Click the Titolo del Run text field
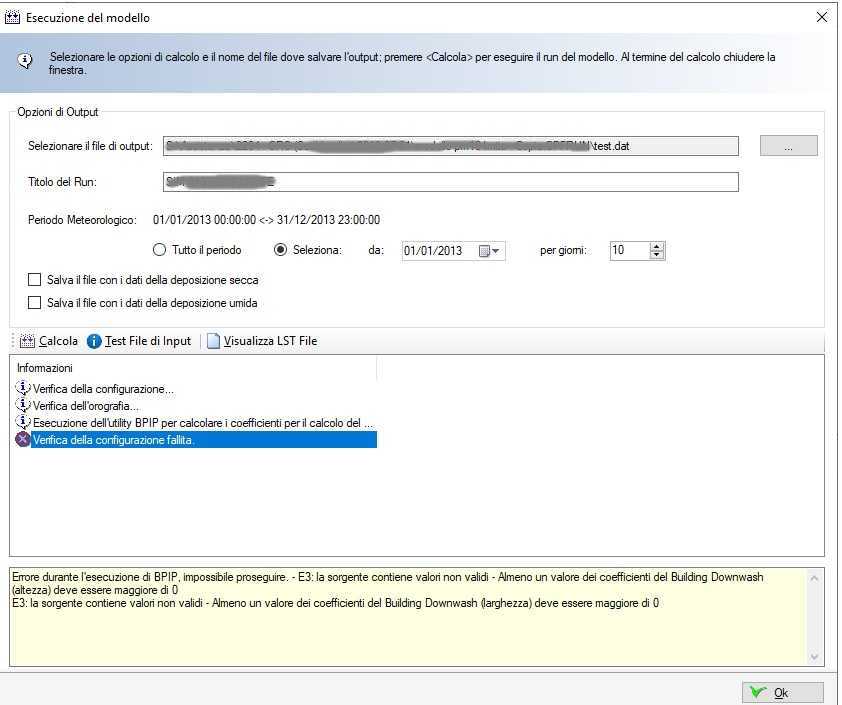 450,182
